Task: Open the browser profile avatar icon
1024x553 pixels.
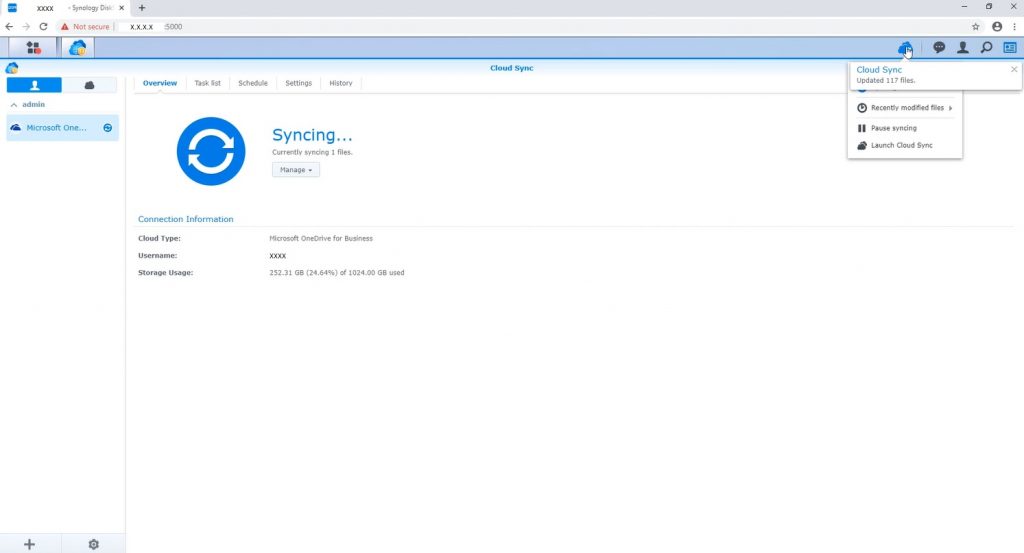Action: coord(997,27)
